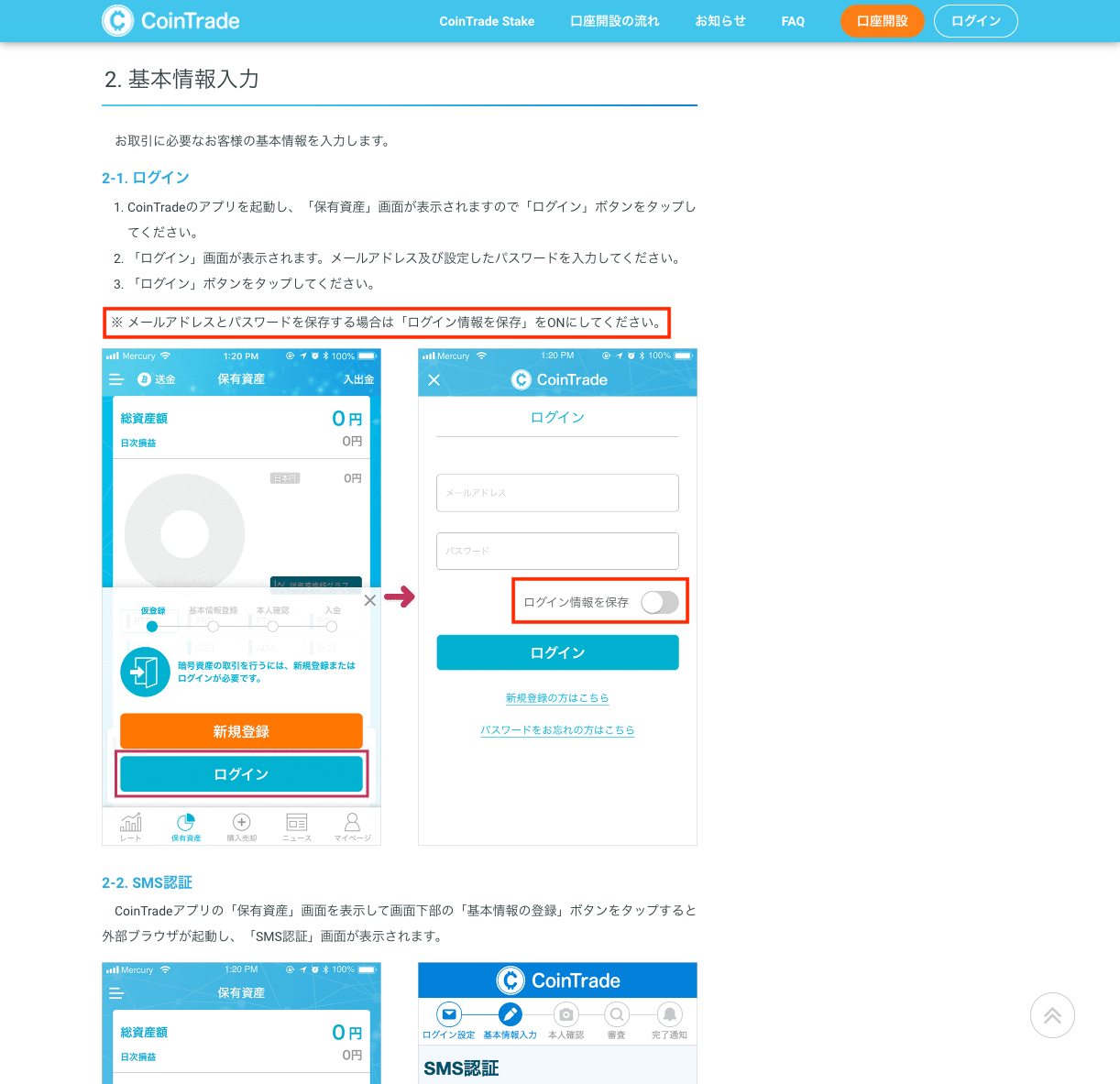This screenshot has width=1120, height=1084.
Task: Click the パスワード input field
Action: coord(557,552)
